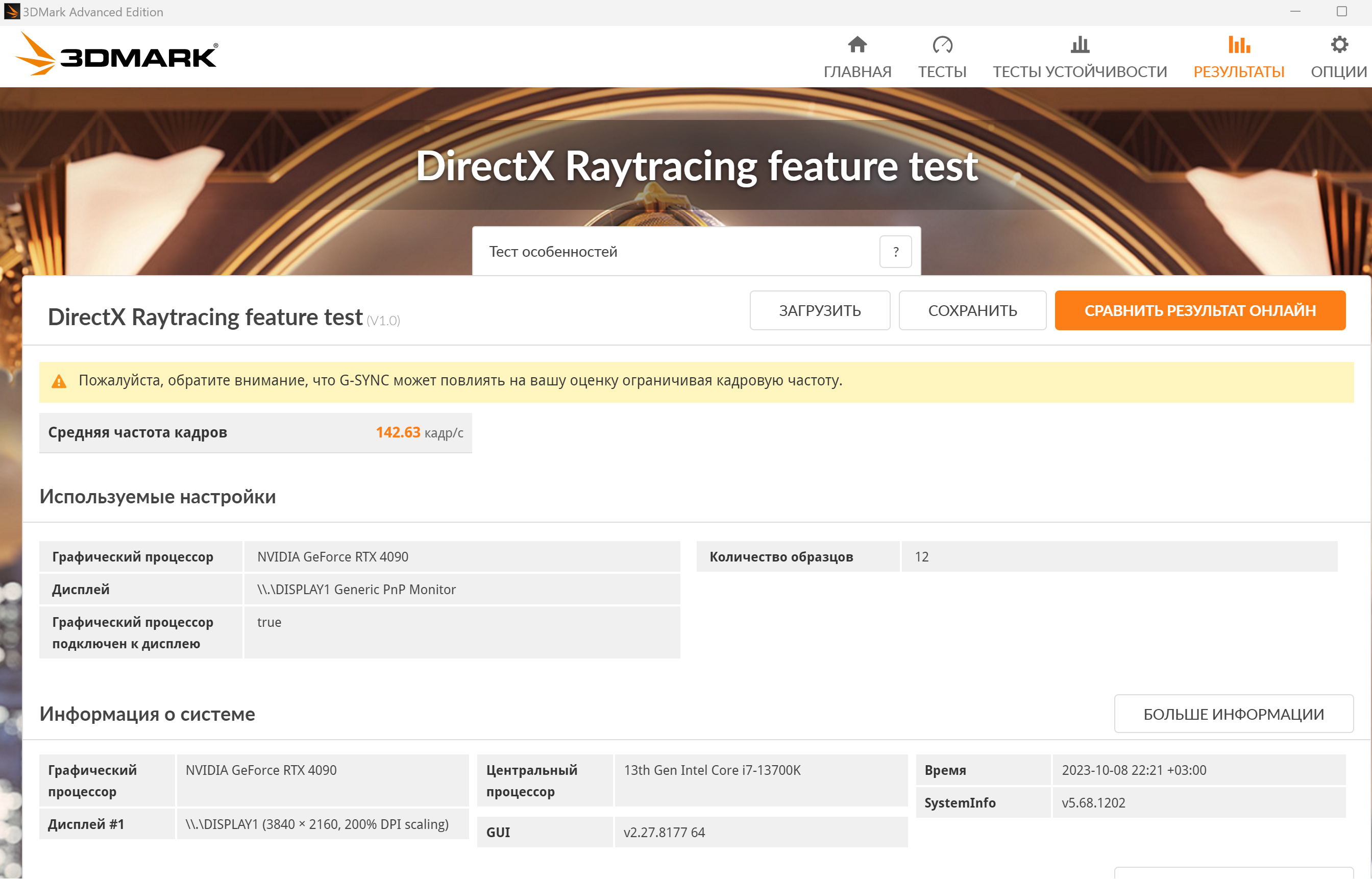Click the 3DMark title bar app icon
Image resolution: width=1372 pixels, height=879 pixels.
click(11, 11)
